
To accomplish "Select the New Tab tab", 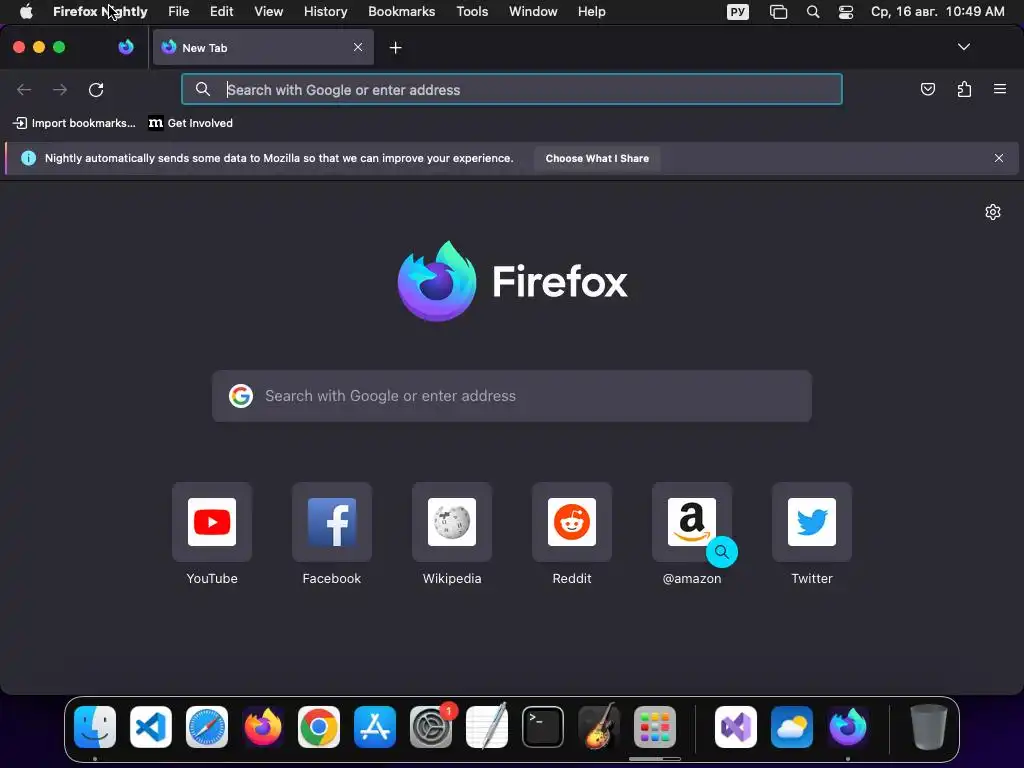I will [x=263, y=47].
